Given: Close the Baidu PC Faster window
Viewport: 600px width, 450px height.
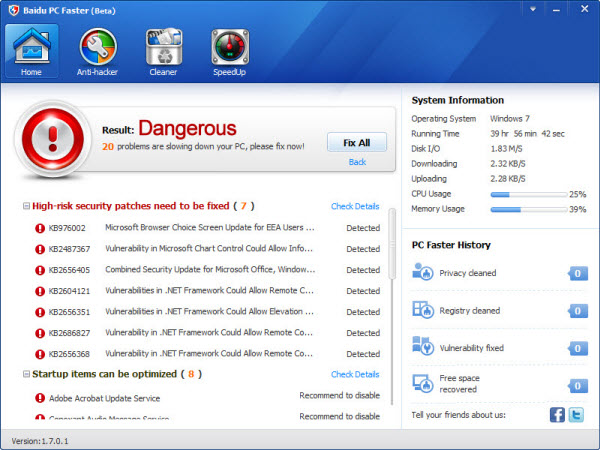Looking at the screenshot, I should click(584, 9).
